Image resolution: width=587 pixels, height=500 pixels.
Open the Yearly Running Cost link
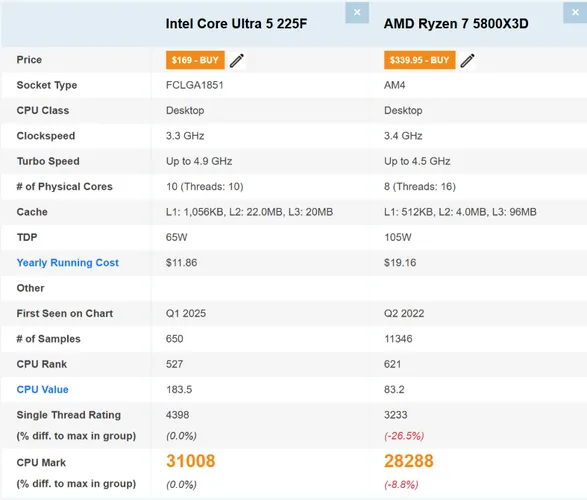[x=68, y=263]
